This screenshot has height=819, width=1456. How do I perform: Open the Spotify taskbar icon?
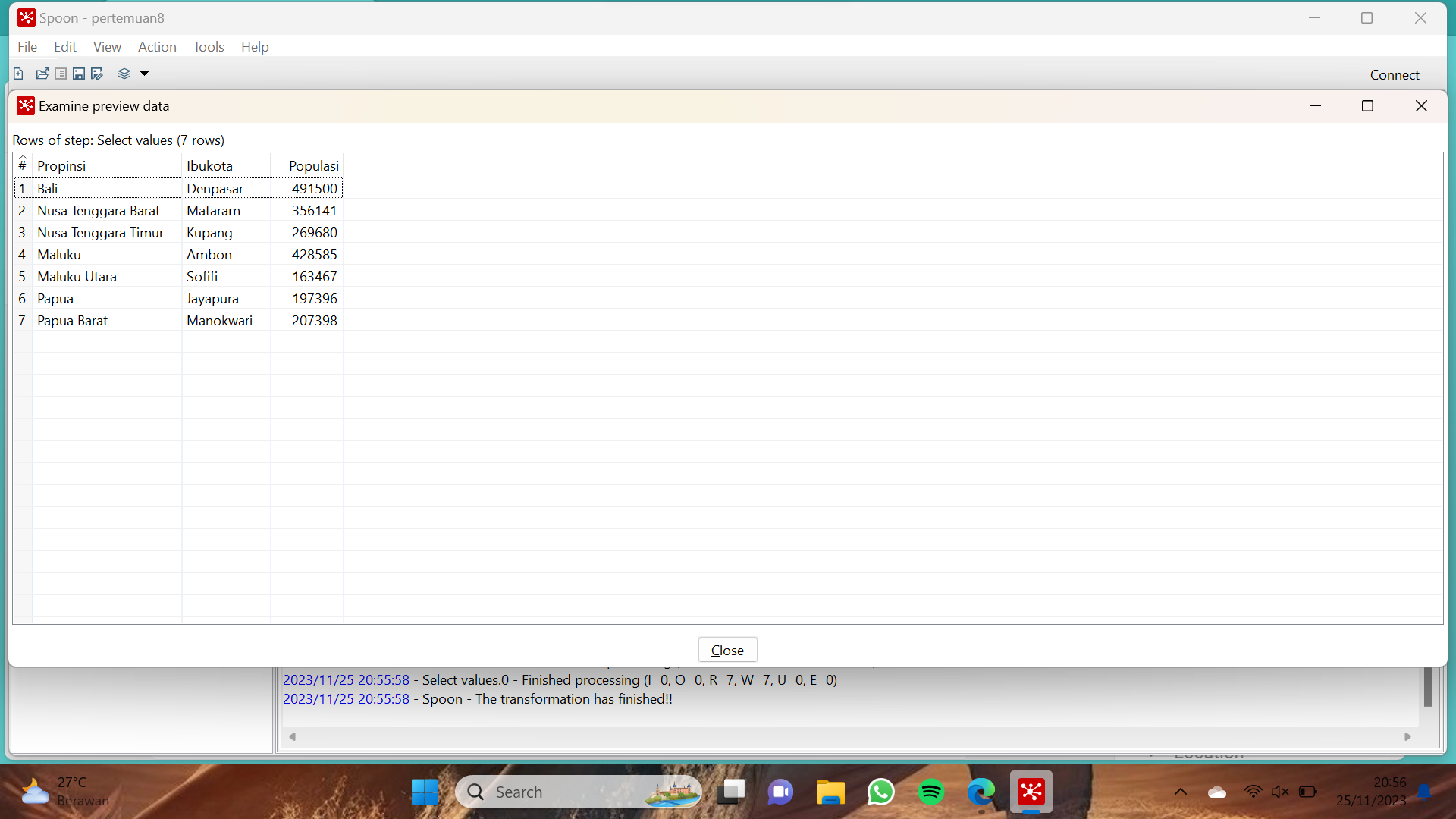[x=930, y=792]
